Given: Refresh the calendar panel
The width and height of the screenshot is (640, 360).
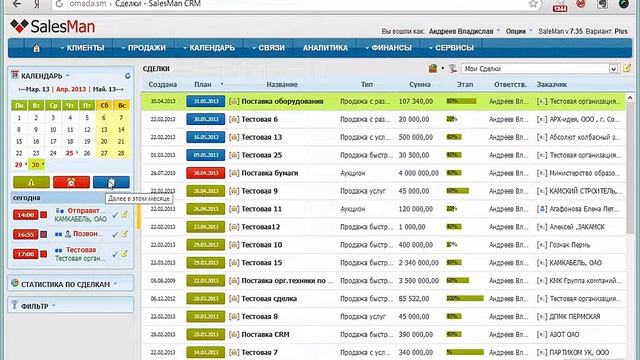Looking at the screenshot, I should [128, 76].
